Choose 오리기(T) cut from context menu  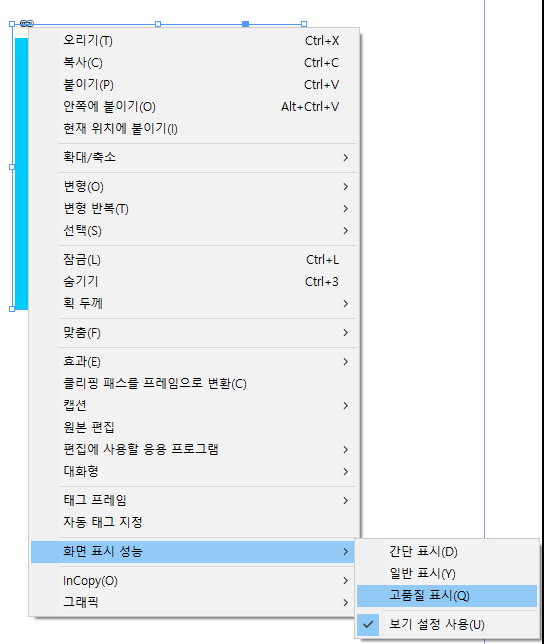click(193, 41)
